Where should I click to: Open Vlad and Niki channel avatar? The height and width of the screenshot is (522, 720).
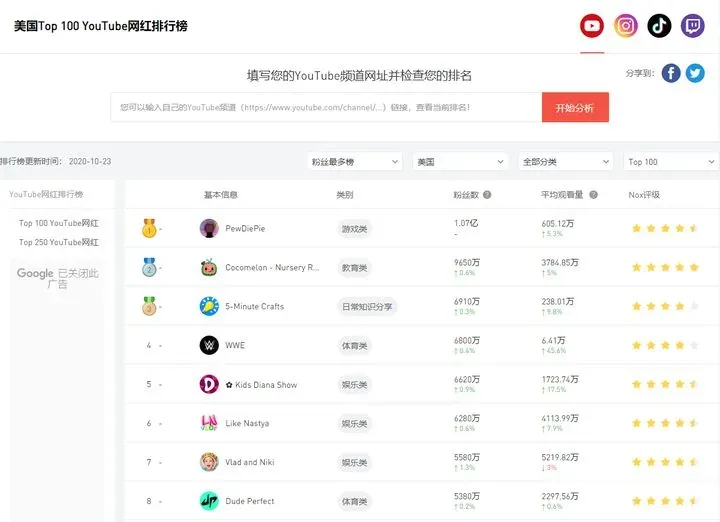209,462
